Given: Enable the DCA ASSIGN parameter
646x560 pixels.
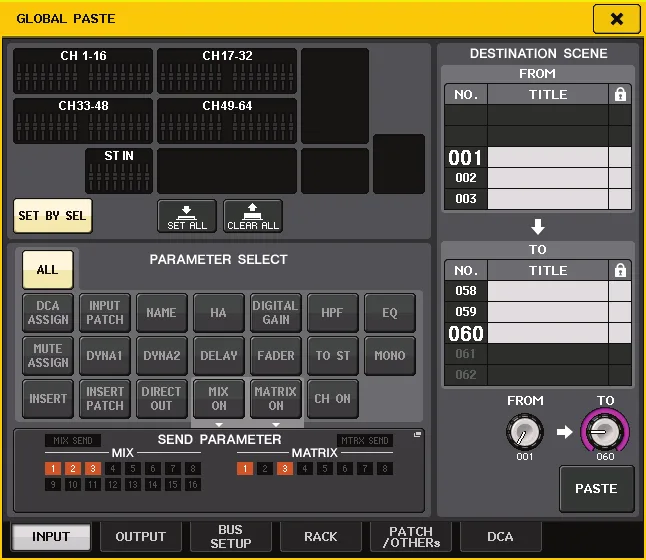Looking at the screenshot, I should (48, 313).
